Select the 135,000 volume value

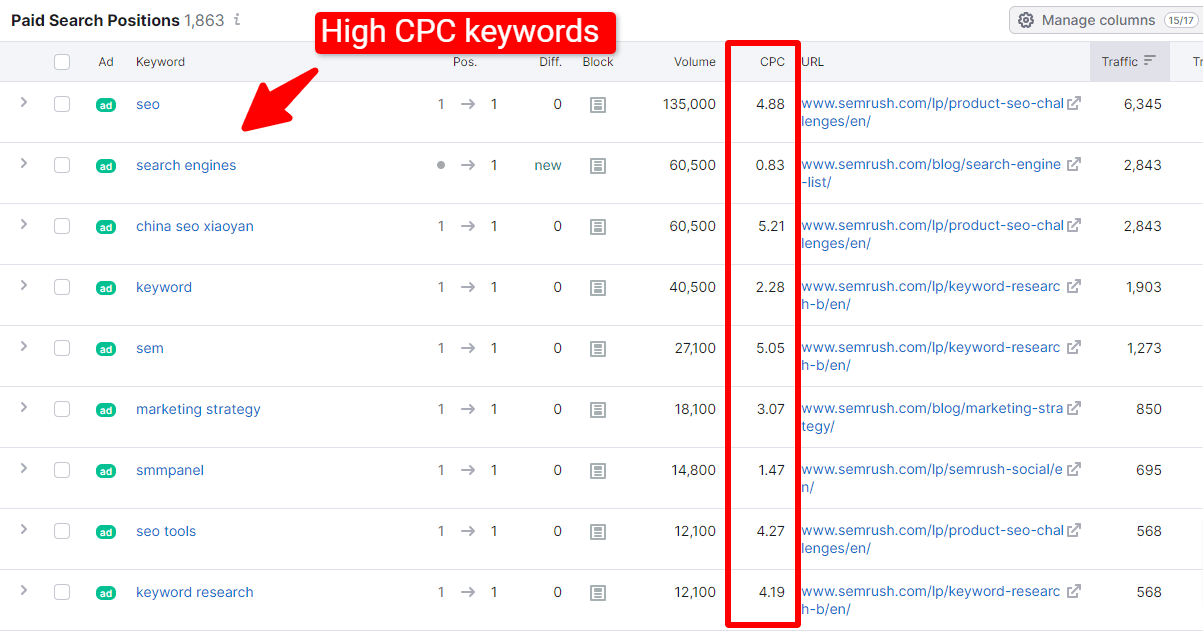pyautogui.click(x=689, y=104)
